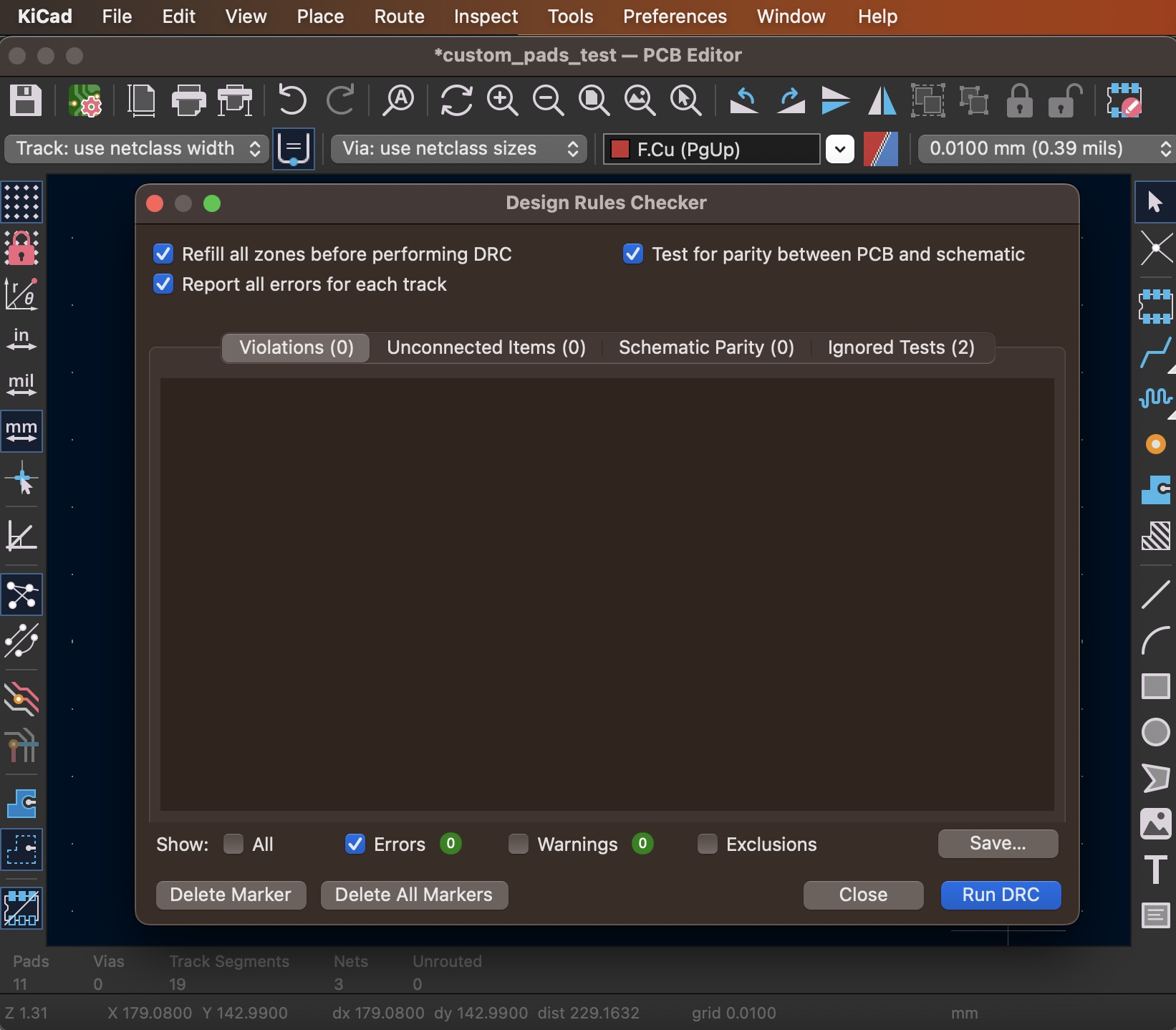
Task: Toggle ratsnest display icon
Action: (21, 595)
